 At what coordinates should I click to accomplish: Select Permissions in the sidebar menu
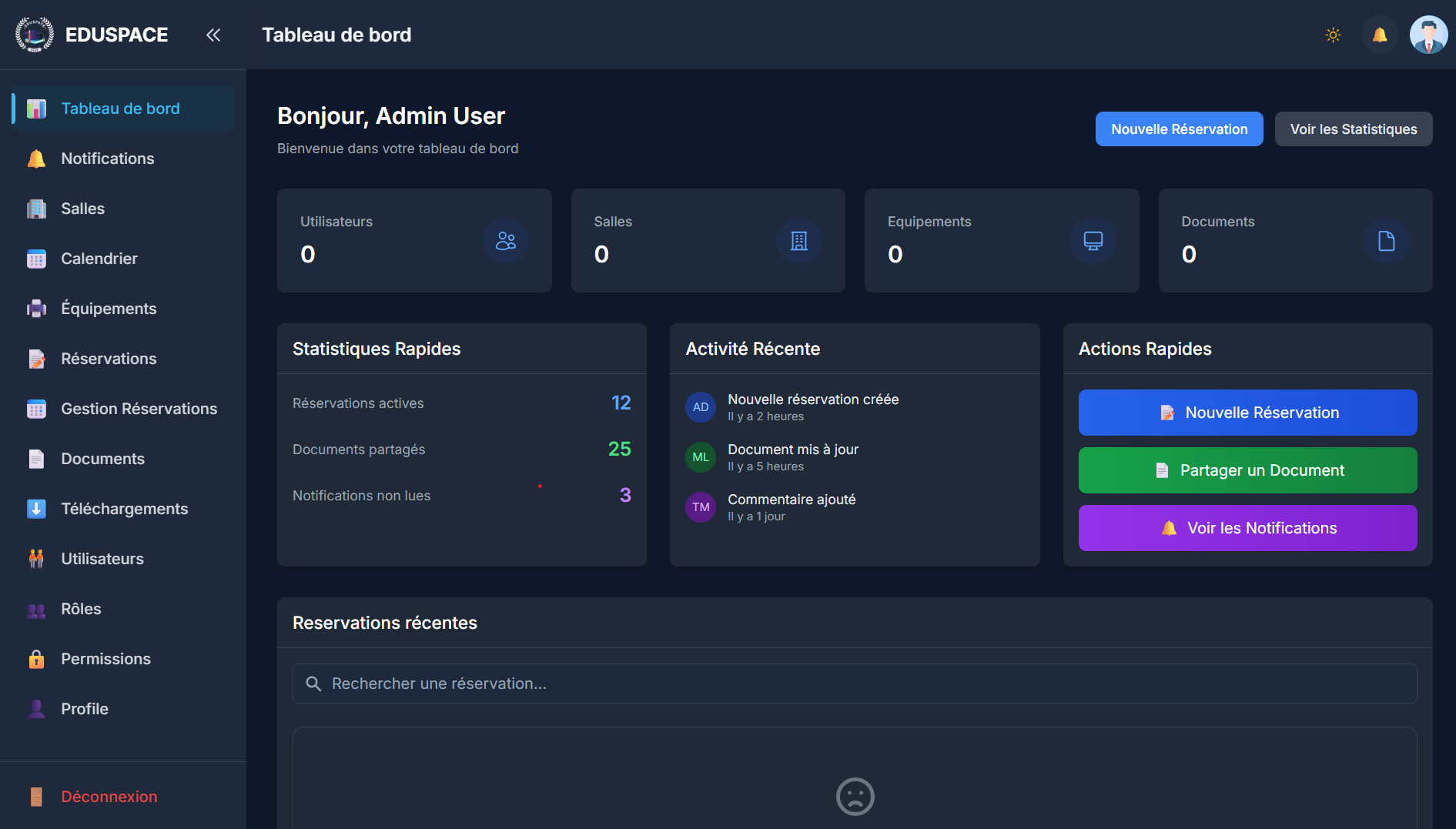(x=105, y=659)
